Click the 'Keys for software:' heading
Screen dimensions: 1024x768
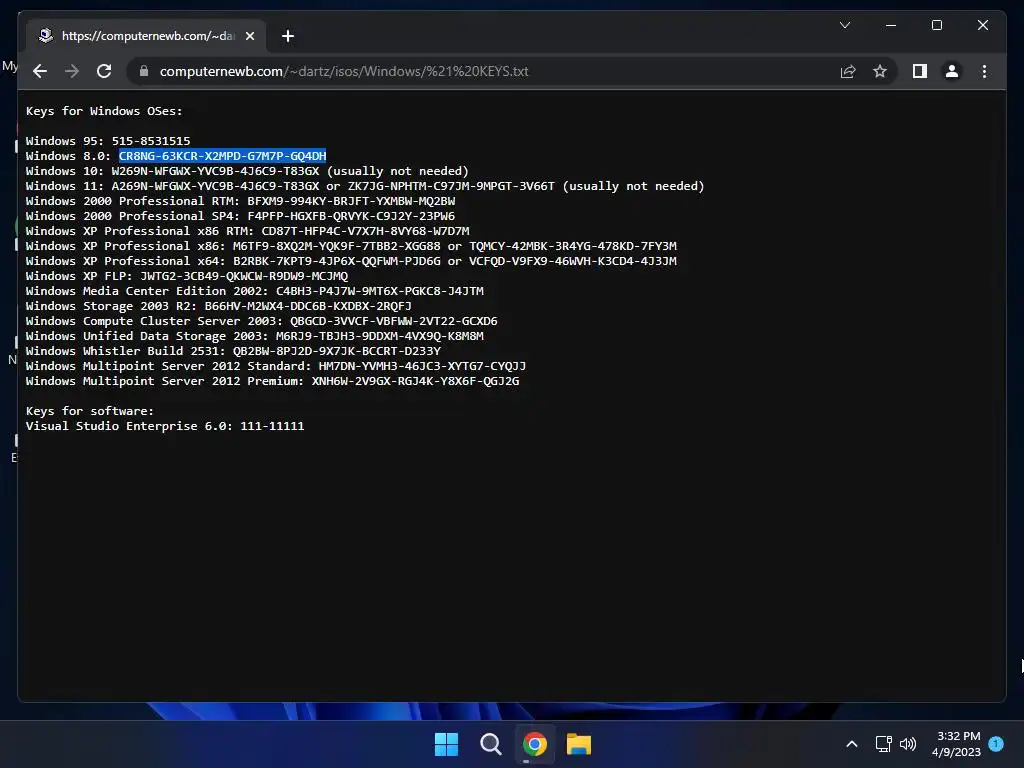pyautogui.click(x=89, y=411)
